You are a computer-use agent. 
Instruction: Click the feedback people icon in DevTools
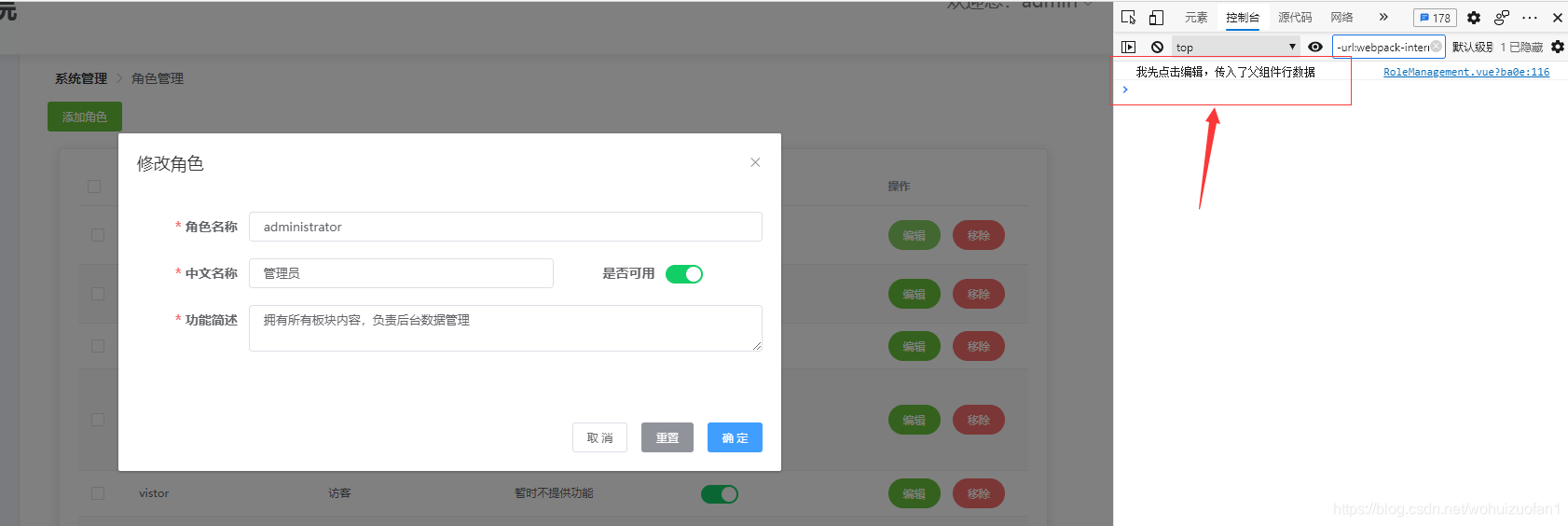(1501, 18)
